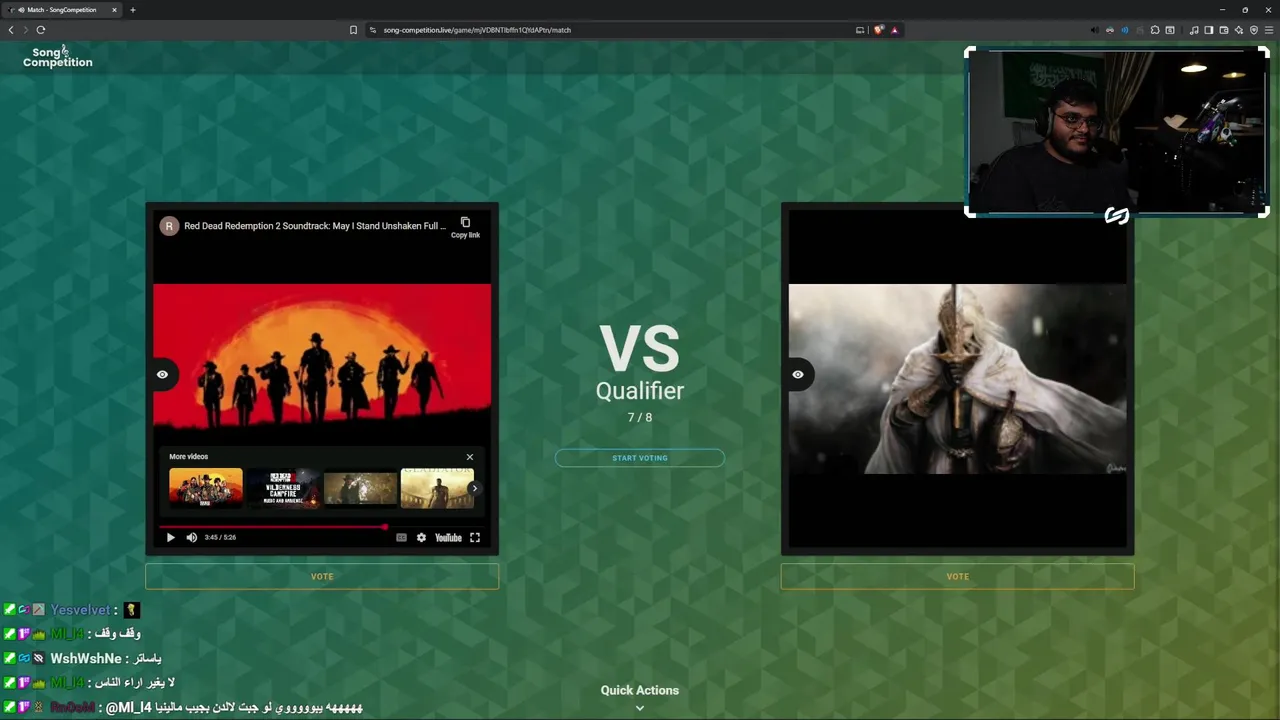
Task: Open a new browser tab
Action: (x=132, y=10)
